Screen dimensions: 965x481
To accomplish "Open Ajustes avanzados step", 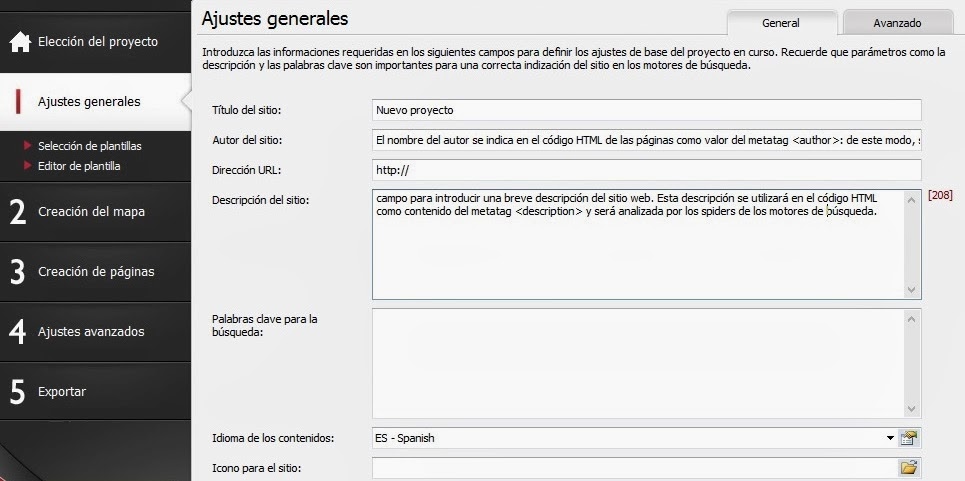I will [x=95, y=332].
